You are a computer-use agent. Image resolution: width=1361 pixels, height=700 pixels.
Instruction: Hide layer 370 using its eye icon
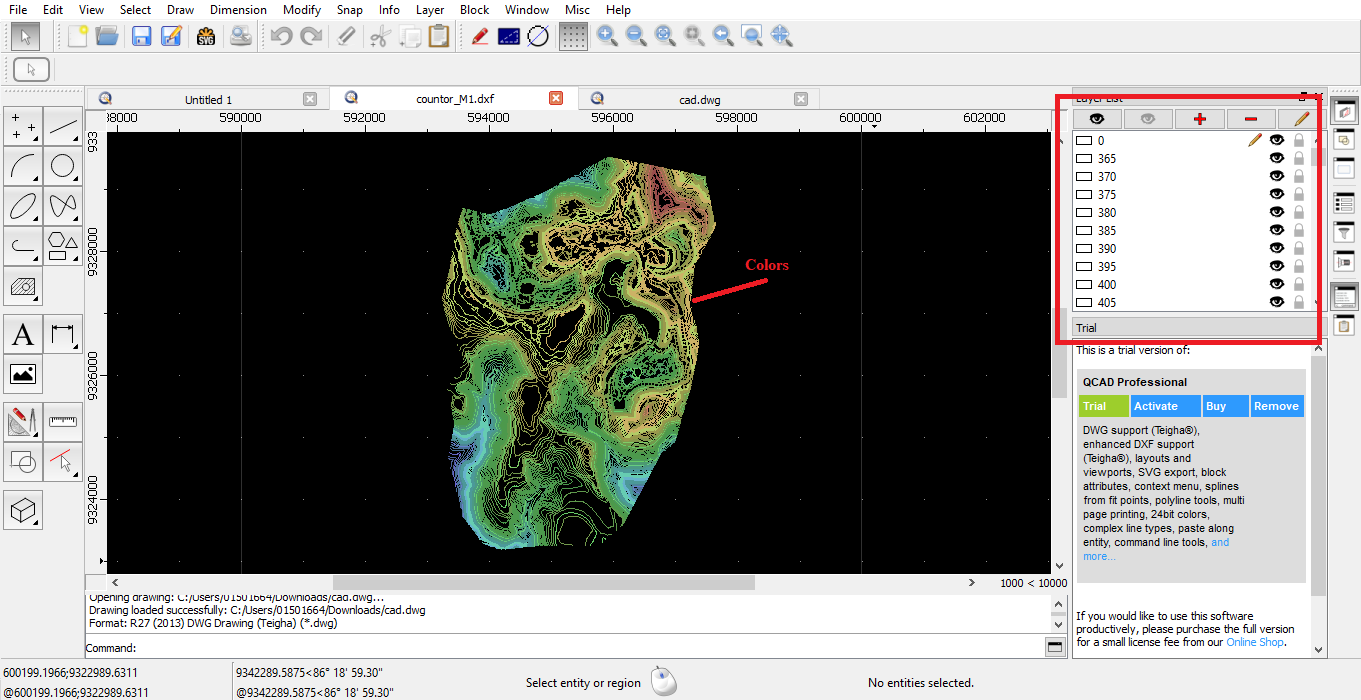coord(1277,177)
